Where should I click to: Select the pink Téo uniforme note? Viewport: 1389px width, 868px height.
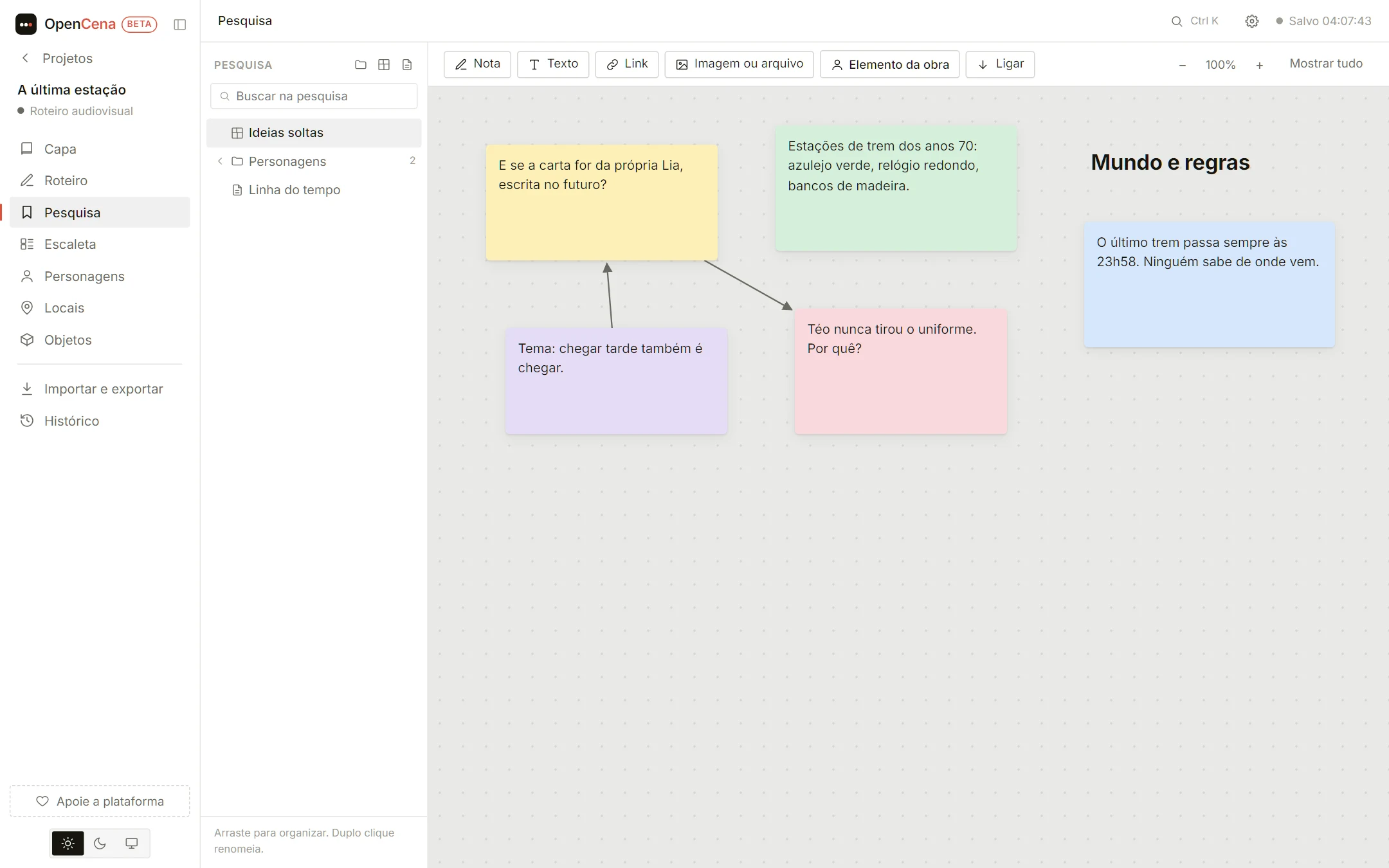pyautogui.click(x=900, y=372)
